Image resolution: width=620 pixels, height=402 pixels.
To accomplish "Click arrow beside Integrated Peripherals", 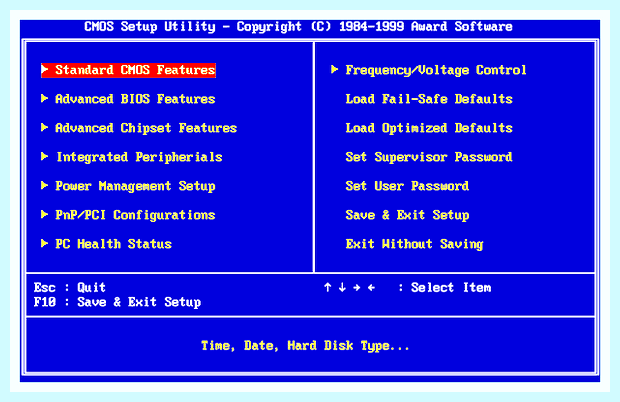I will pyautogui.click(x=45, y=157).
